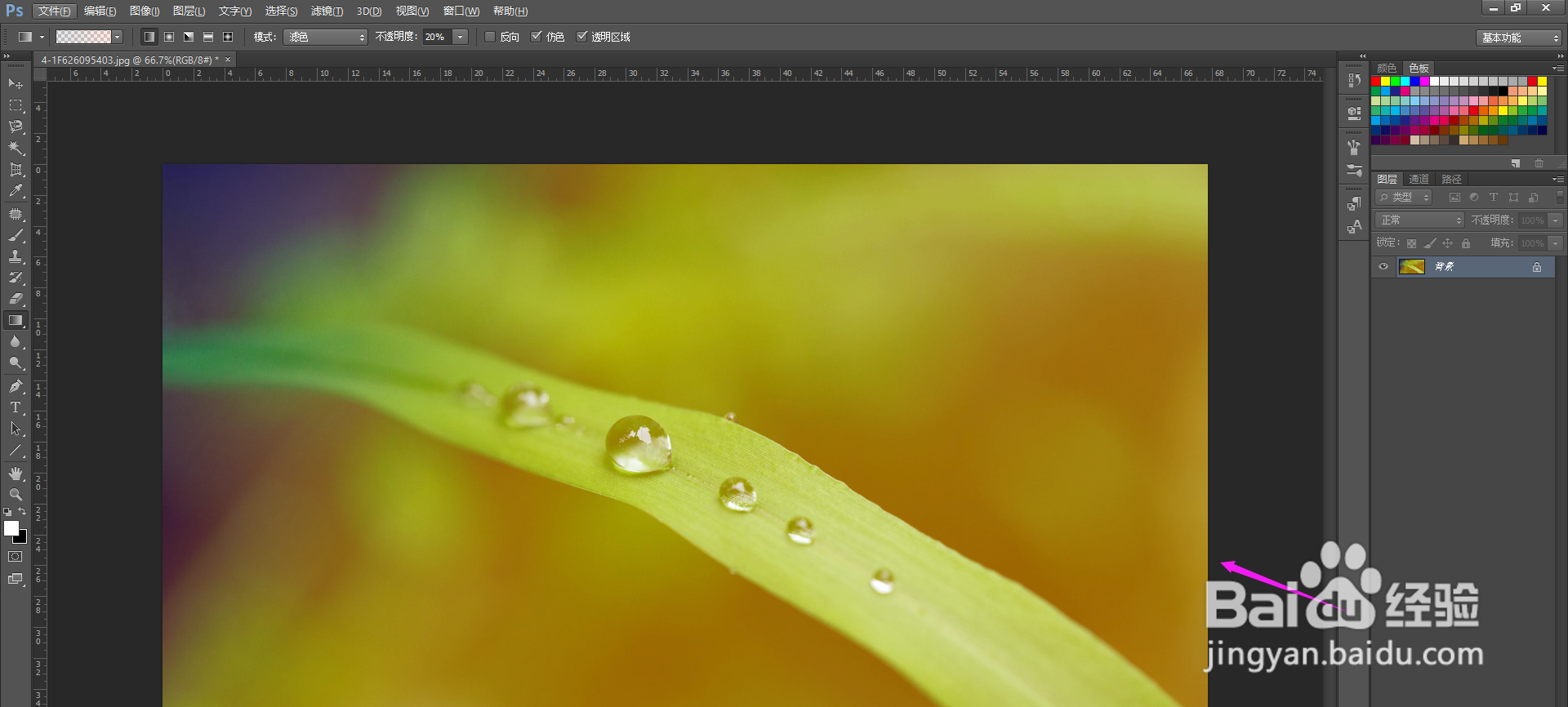Toggle Quick Mask mode
The image size is (1568, 707).
point(16,557)
